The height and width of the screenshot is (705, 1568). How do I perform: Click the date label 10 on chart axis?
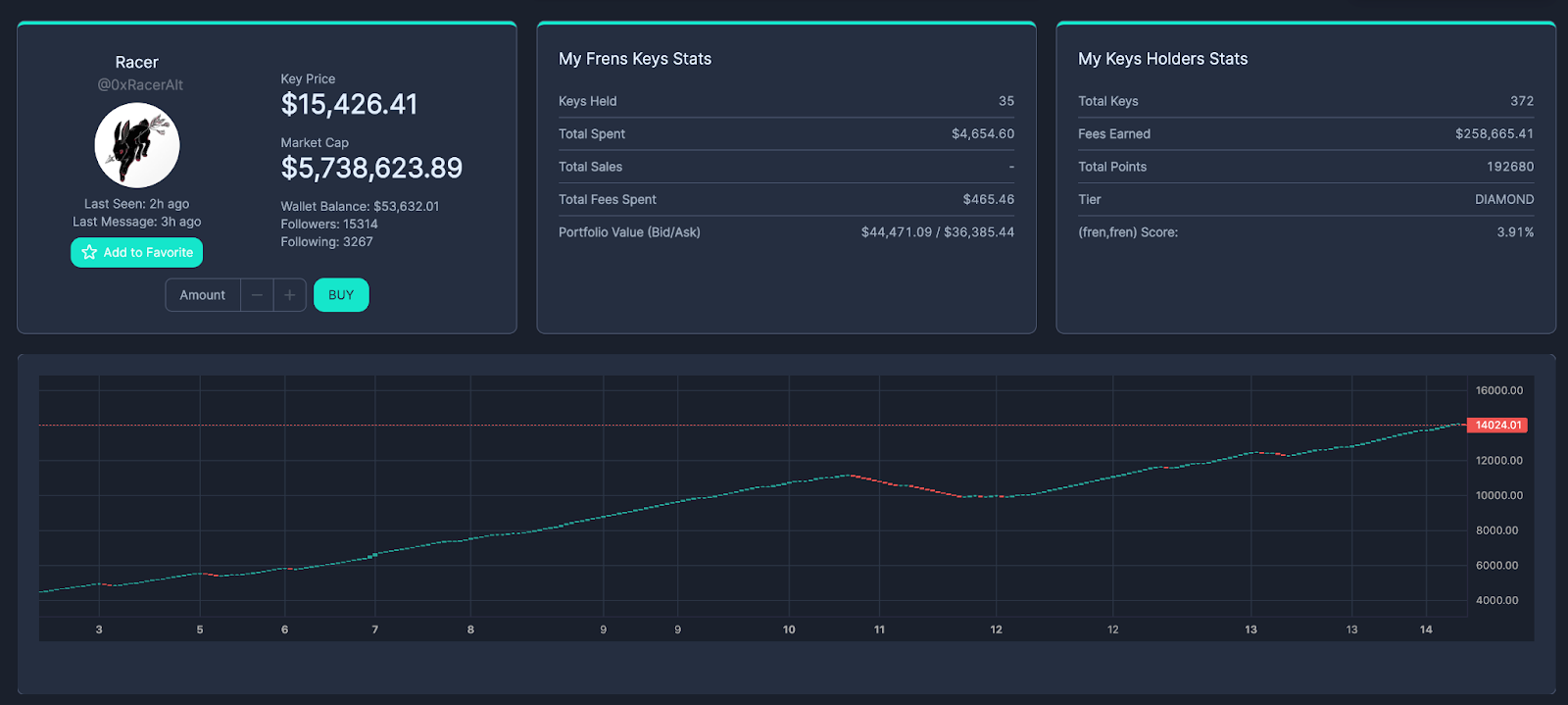789,629
